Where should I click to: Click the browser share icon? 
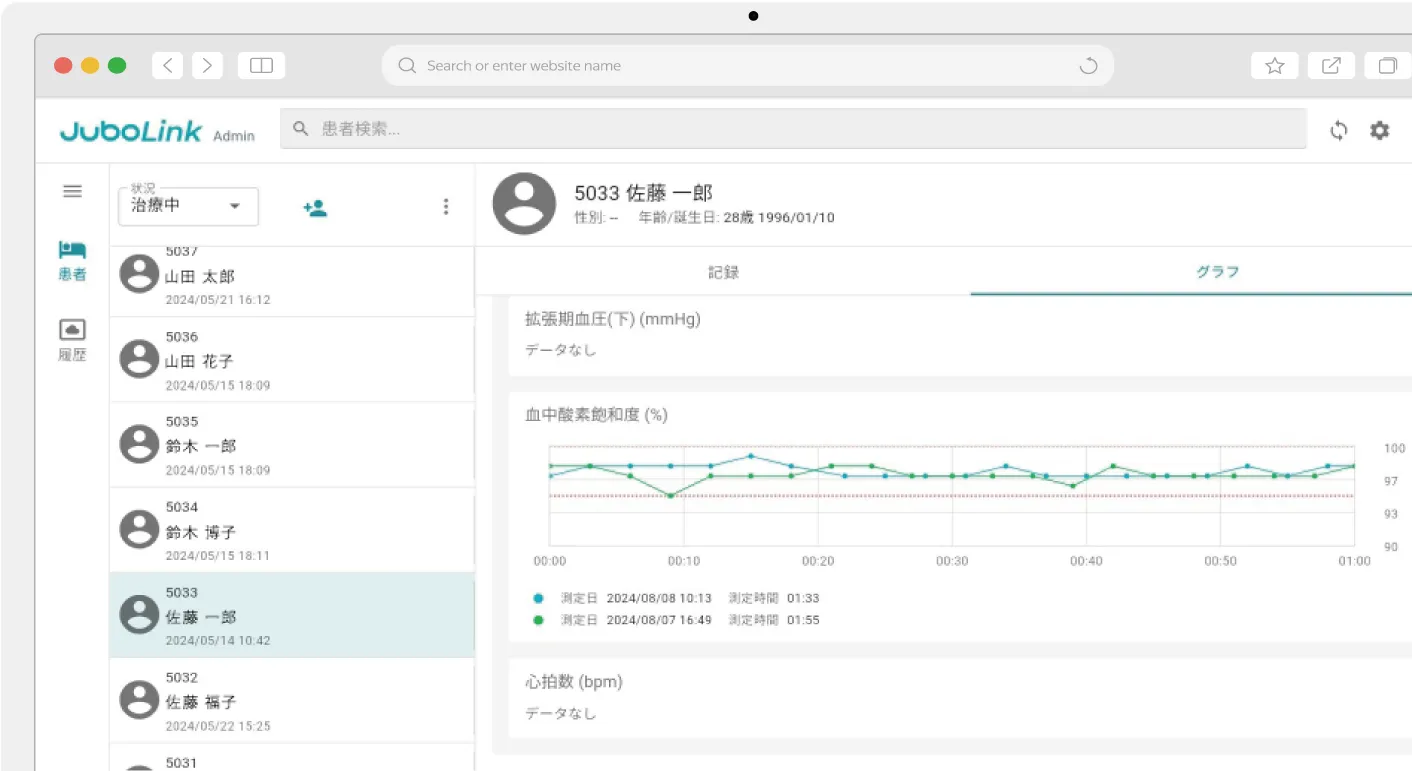1331,66
